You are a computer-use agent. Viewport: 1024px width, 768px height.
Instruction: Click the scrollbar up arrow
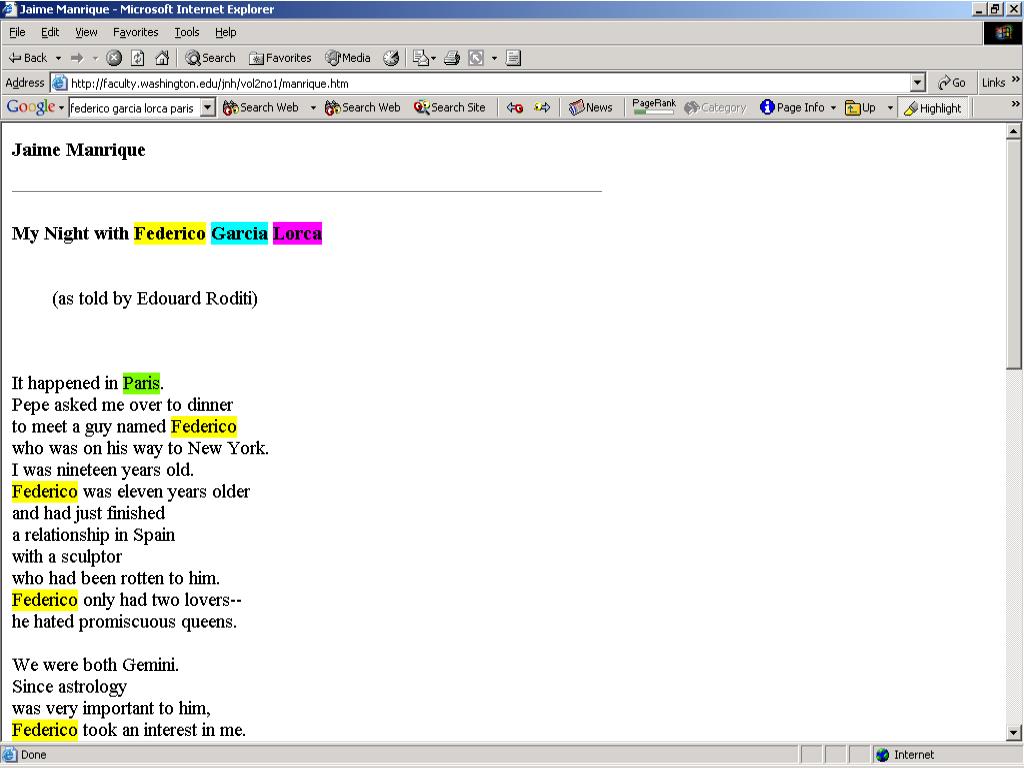click(1013, 131)
